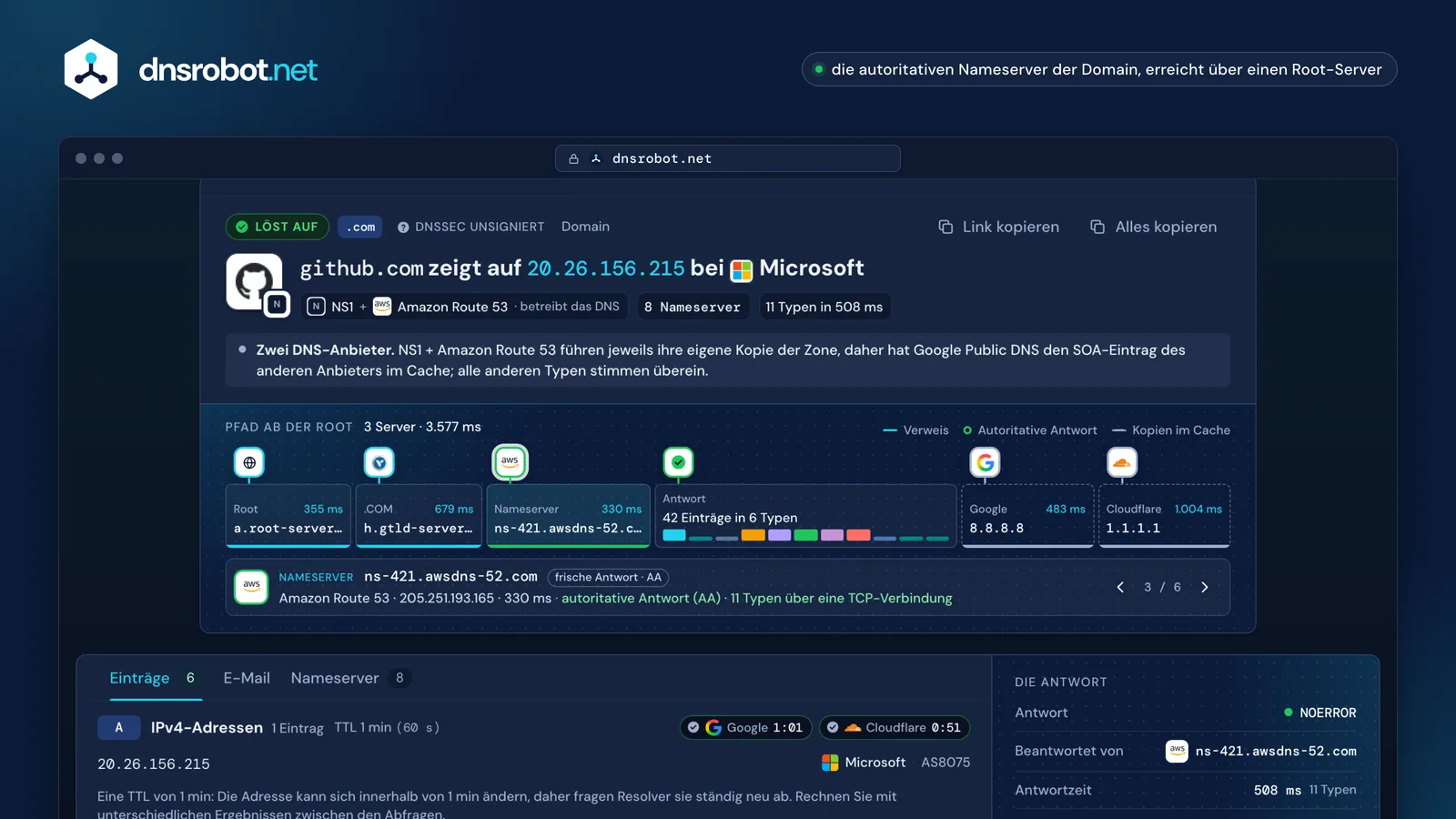Select the .COM h.gtld-server card
Screen dimensions: 1456x819
pos(419,516)
